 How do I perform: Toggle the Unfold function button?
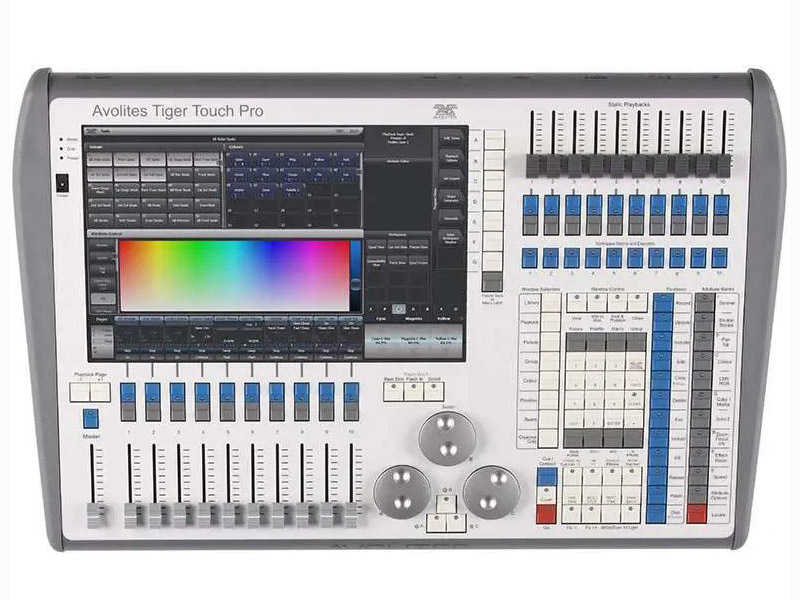[679, 436]
